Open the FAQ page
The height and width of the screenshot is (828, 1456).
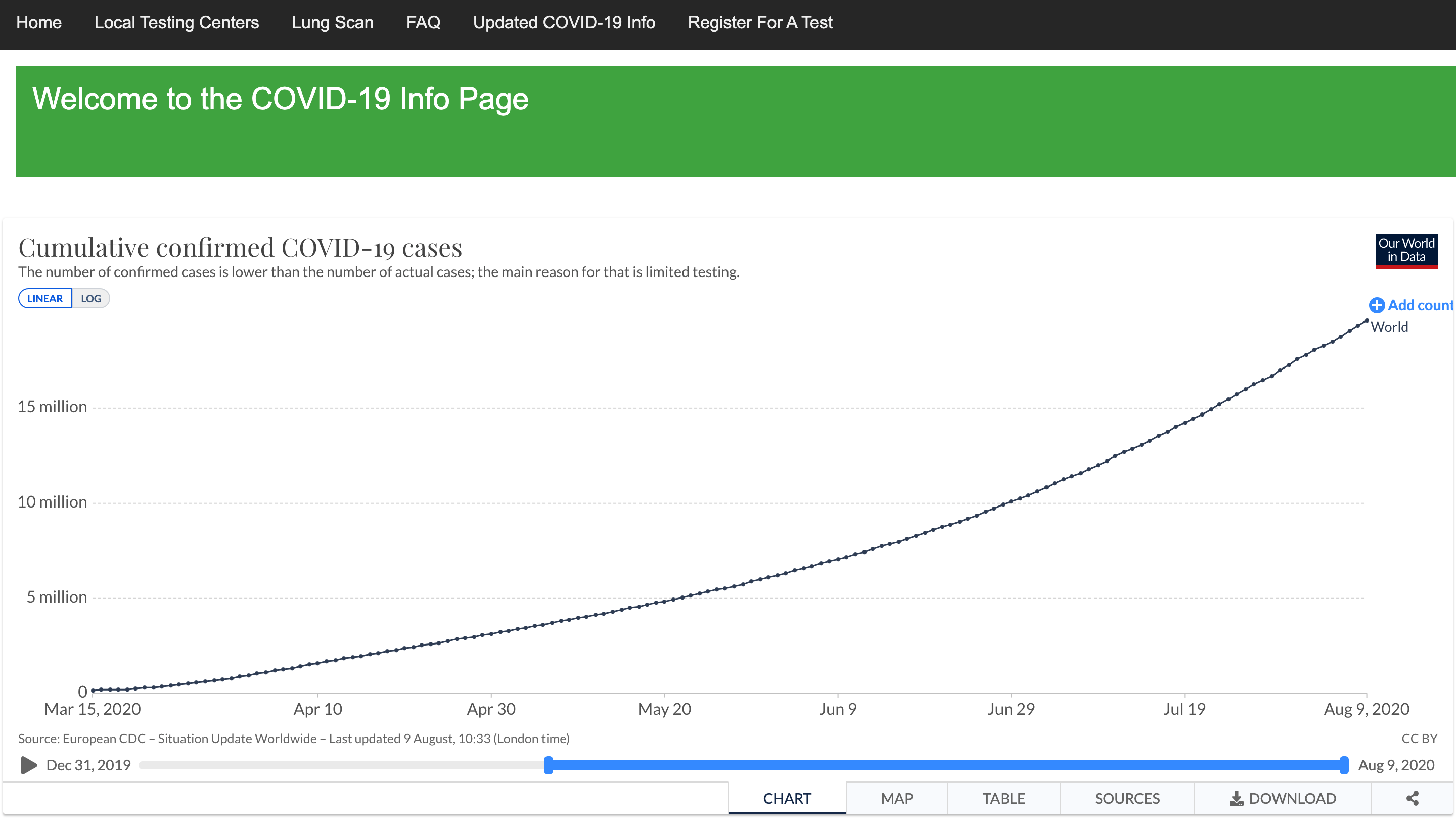(423, 23)
